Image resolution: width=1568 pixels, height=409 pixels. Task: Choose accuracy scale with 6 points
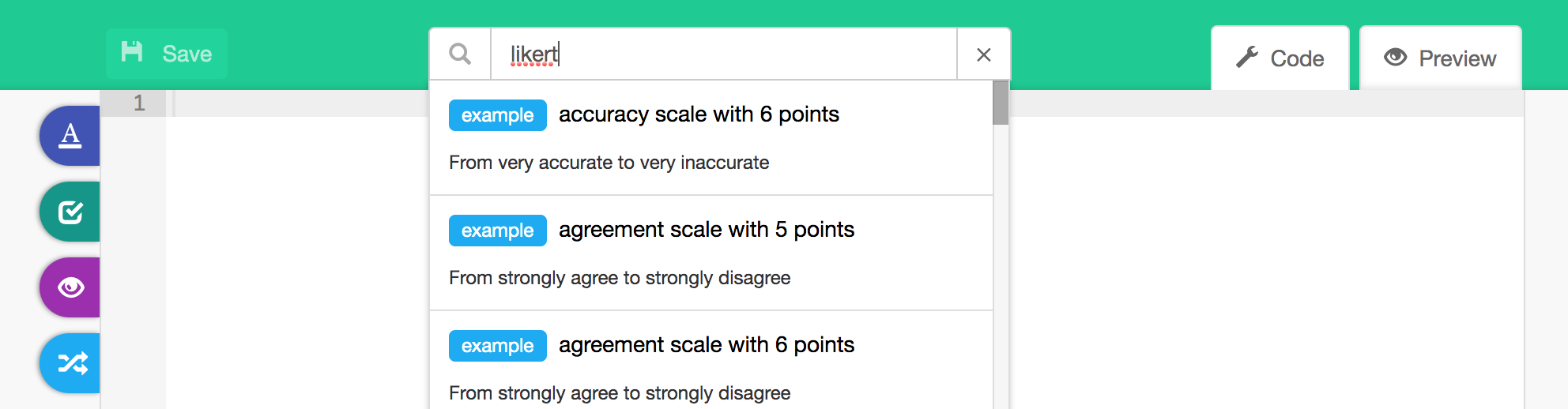[x=711, y=138]
